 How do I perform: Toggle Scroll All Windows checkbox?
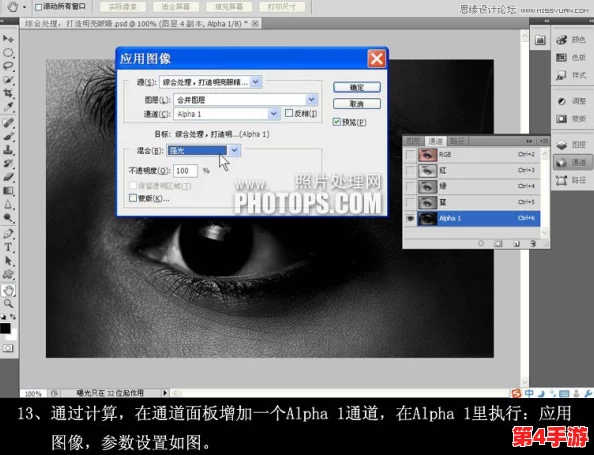tap(38, 7)
